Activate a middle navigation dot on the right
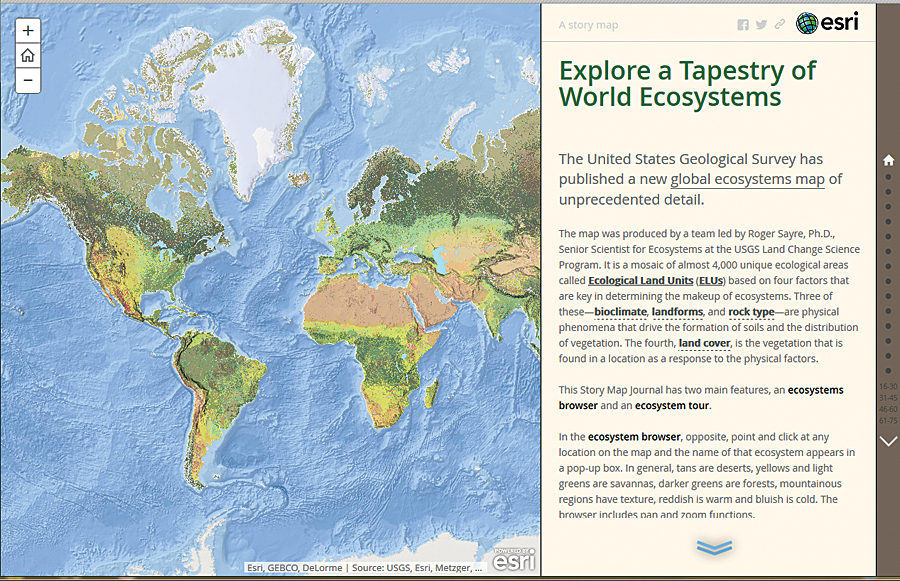This screenshot has height=581, width=900. (x=889, y=275)
